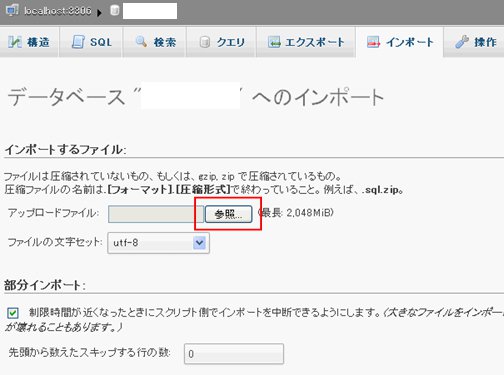The image size is (504, 375).
Task: Click the server icon beside localhost:3306
Action: (12, 10)
